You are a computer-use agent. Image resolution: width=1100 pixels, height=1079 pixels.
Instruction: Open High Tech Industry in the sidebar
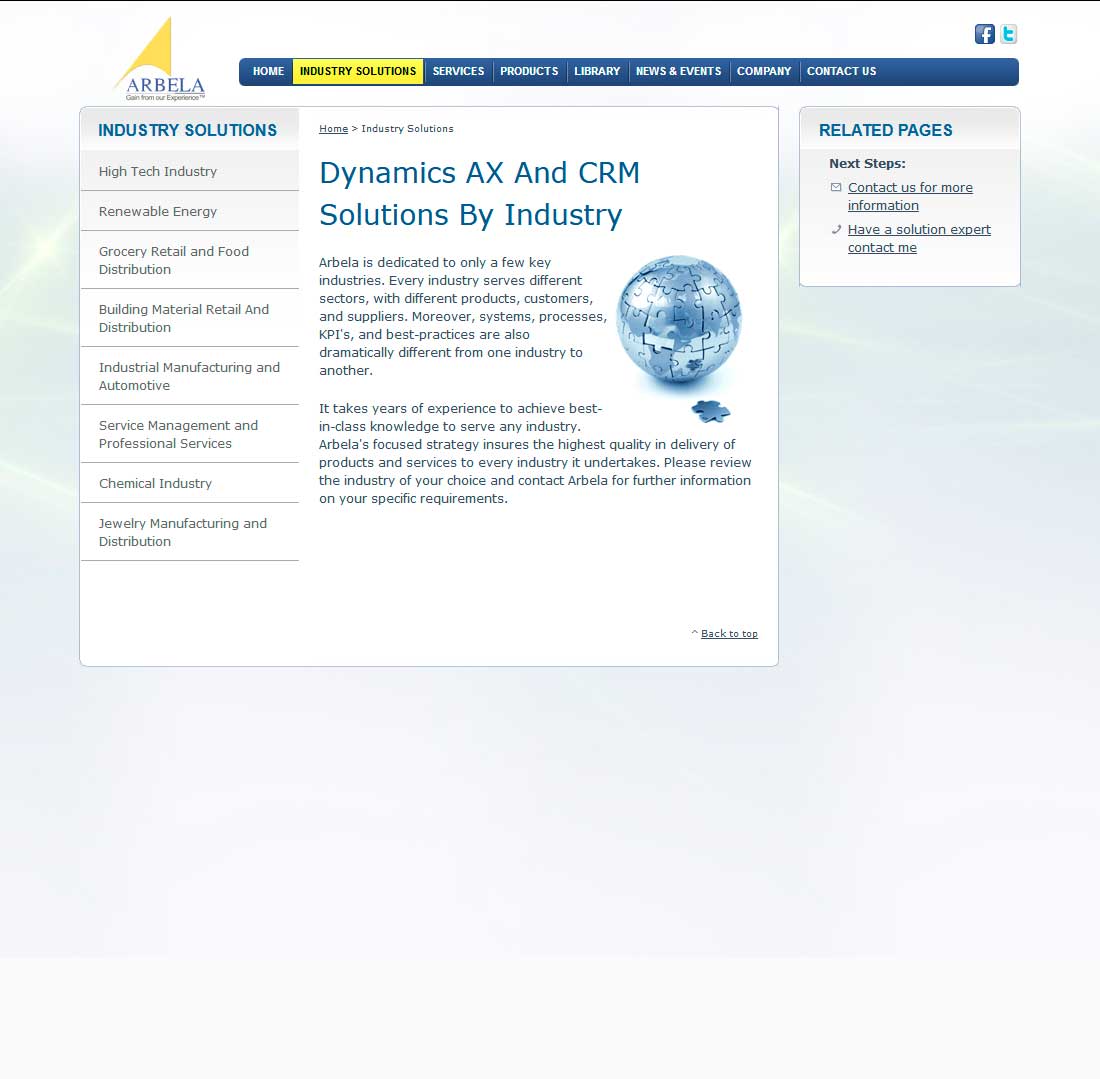click(189, 171)
